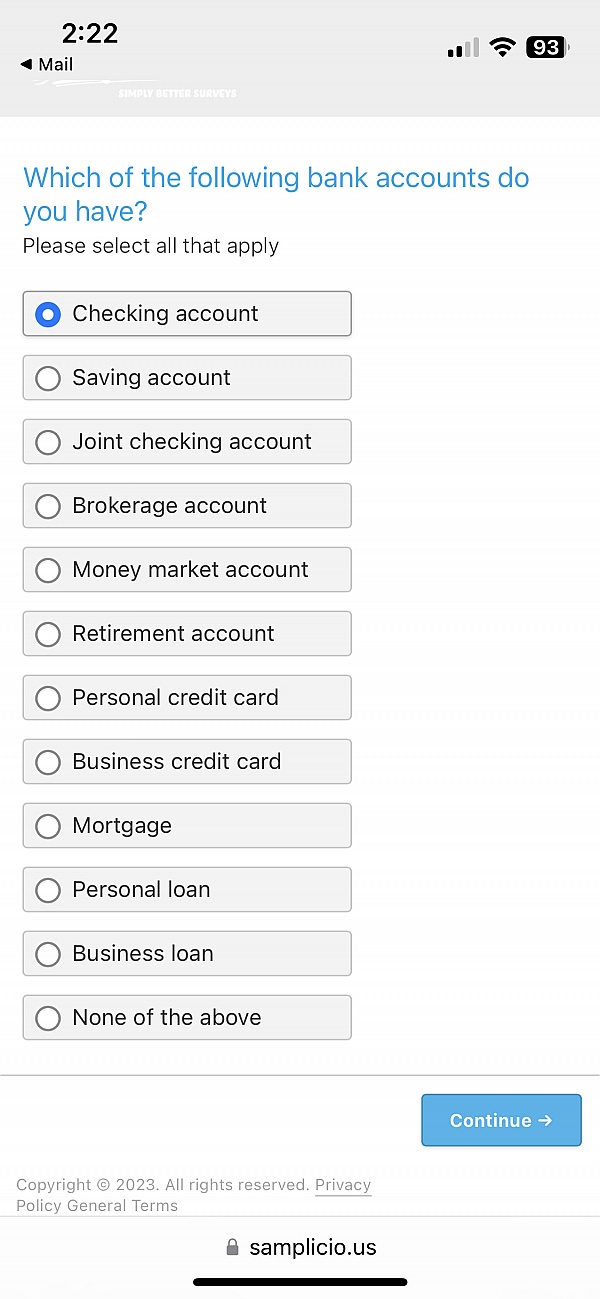Choose Brokerage account
This screenshot has height=1299, width=600.
tap(187, 506)
